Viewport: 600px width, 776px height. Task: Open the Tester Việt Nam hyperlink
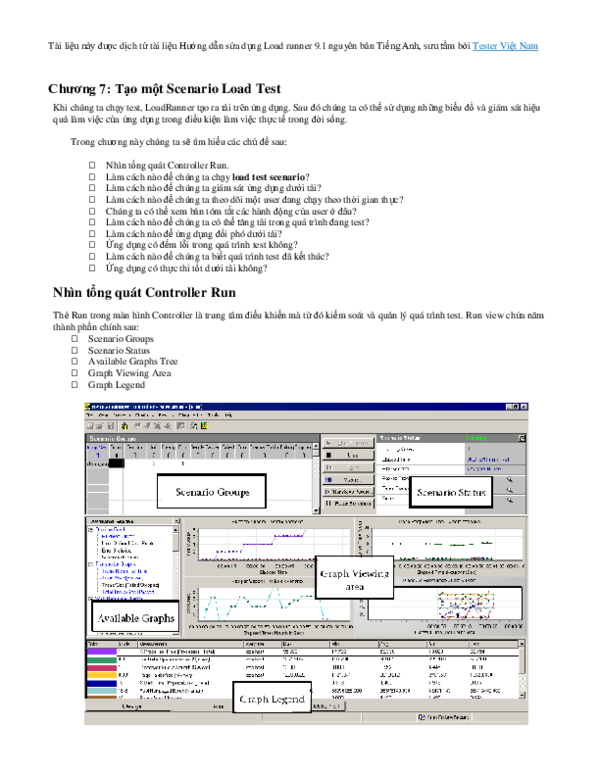pos(505,46)
